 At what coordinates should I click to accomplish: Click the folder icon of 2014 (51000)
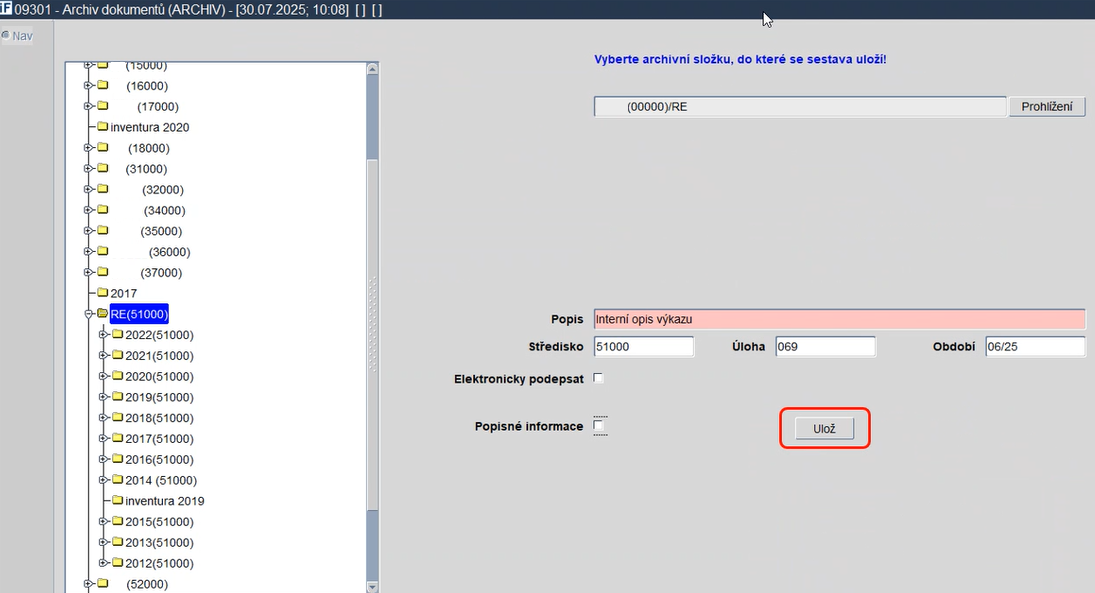(117, 479)
